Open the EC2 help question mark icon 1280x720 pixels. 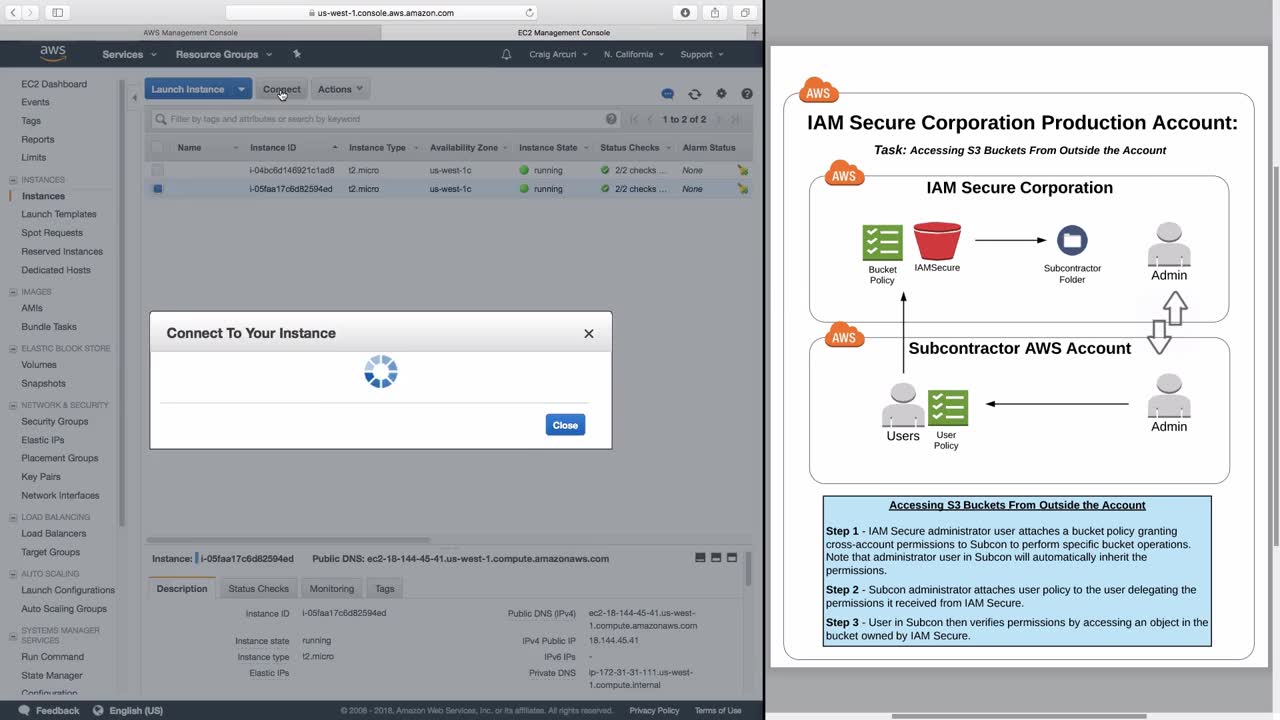(747, 94)
